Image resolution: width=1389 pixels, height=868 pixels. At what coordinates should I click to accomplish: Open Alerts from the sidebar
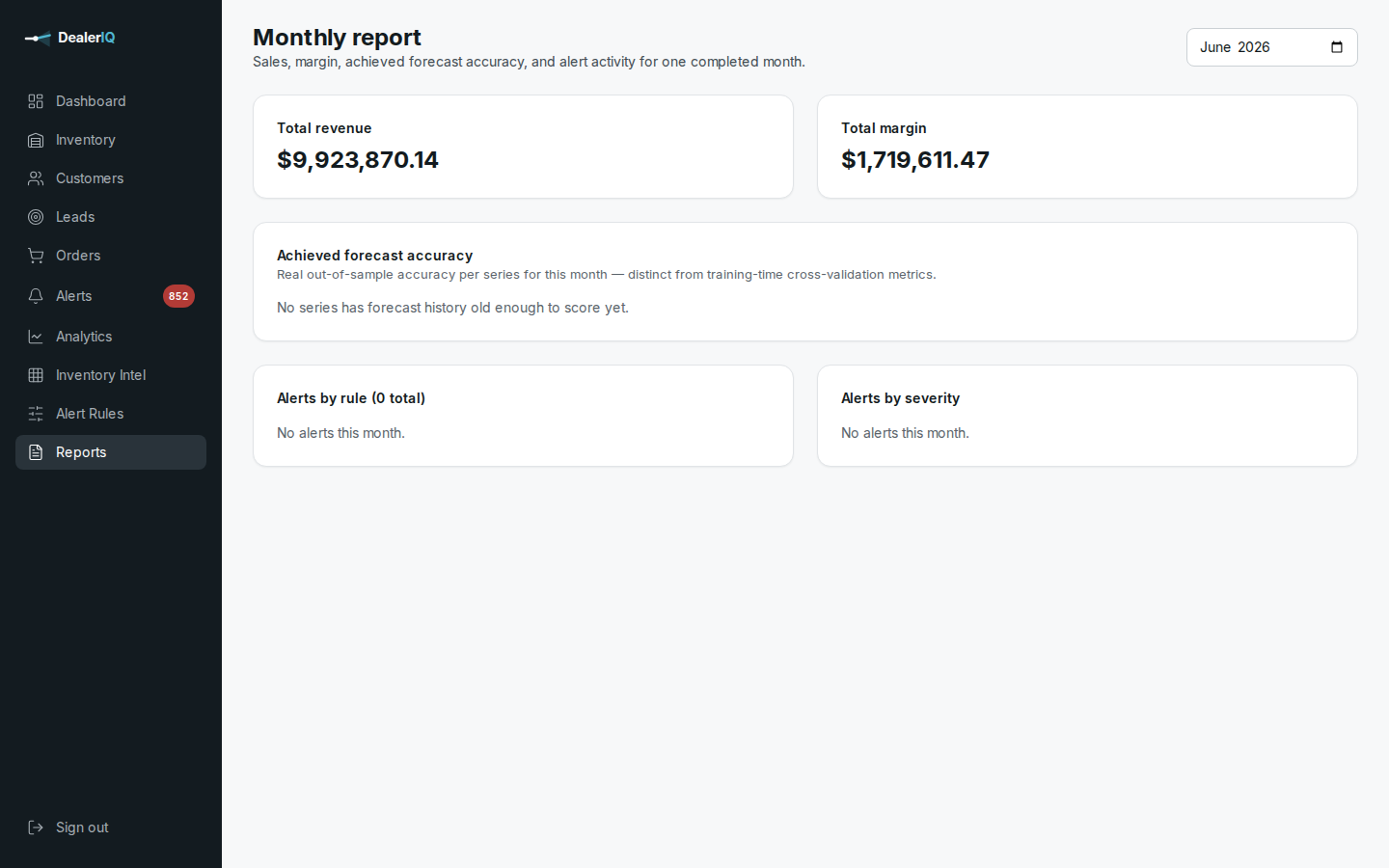[x=111, y=296]
